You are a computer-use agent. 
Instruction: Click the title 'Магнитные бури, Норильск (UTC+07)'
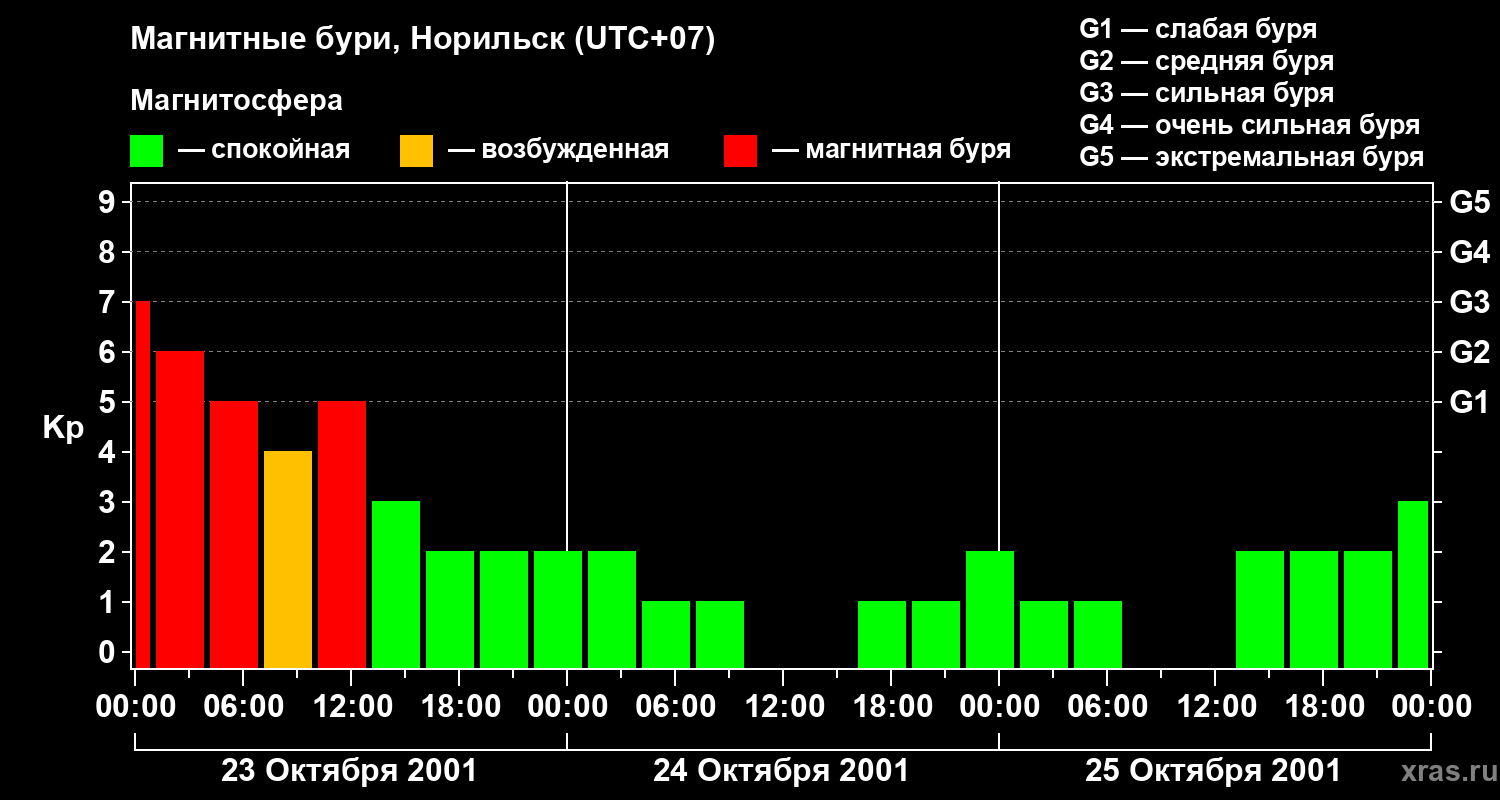coord(423,40)
